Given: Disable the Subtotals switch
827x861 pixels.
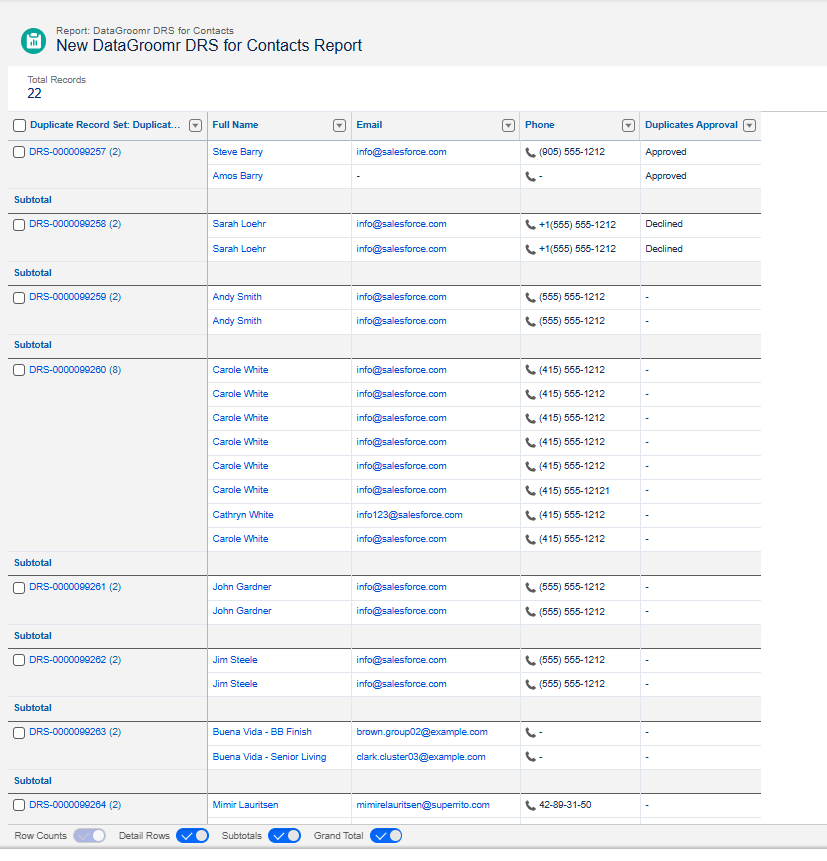Looking at the screenshot, I should [x=284, y=836].
